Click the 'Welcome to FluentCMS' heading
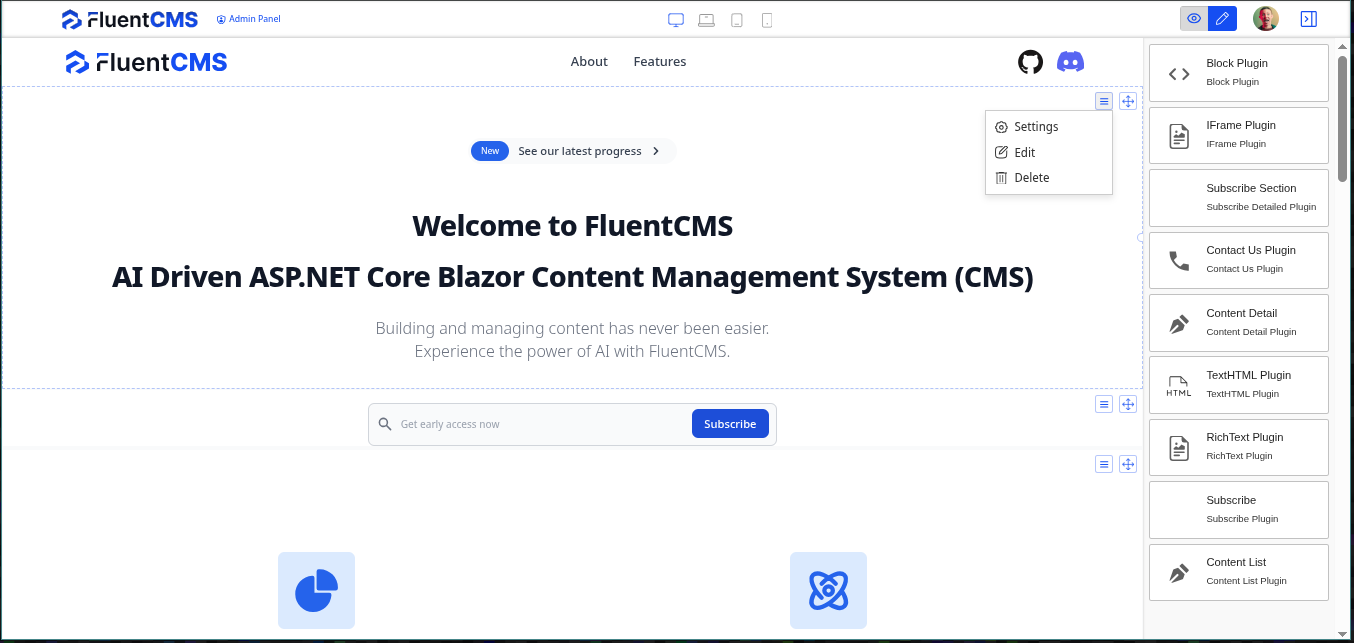Viewport: 1354px width, 643px height. (573, 226)
